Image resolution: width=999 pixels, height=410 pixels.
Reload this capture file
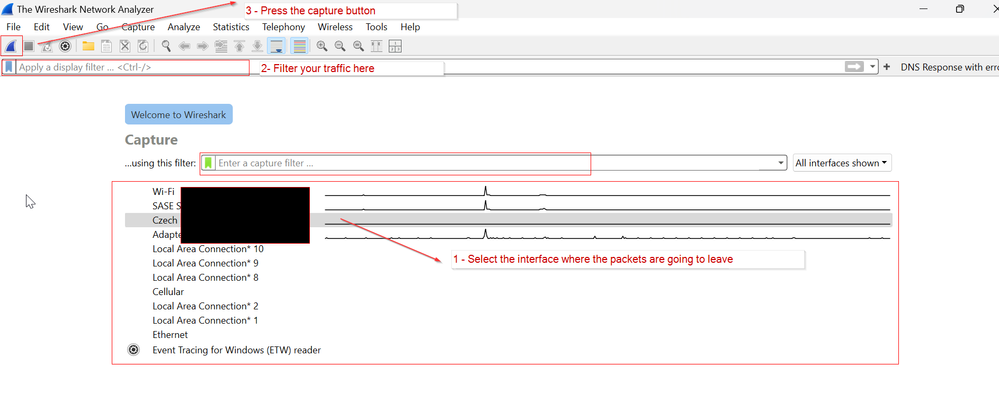click(x=143, y=46)
